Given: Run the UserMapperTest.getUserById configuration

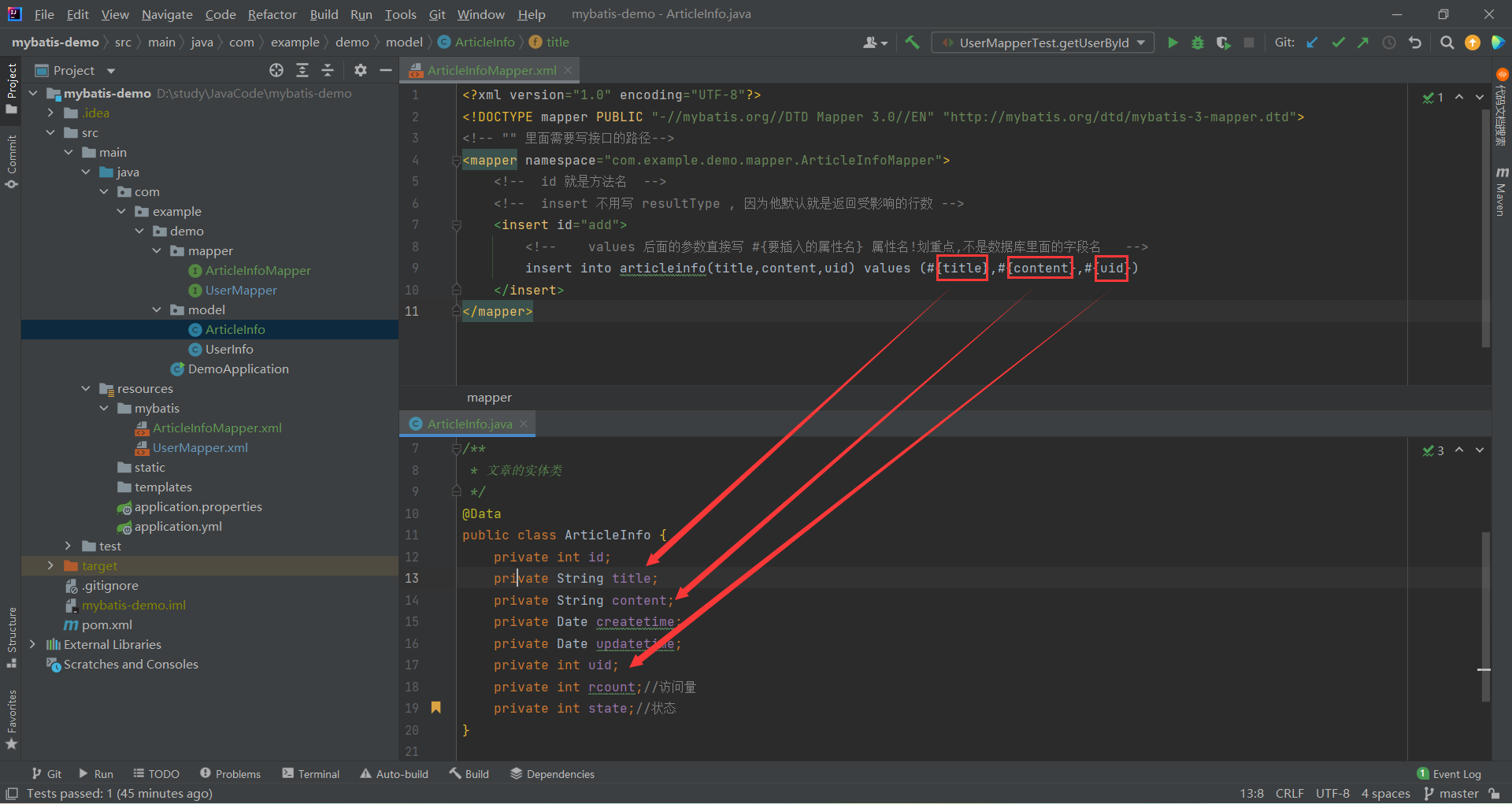Looking at the screenshot, I should 1173,43.
